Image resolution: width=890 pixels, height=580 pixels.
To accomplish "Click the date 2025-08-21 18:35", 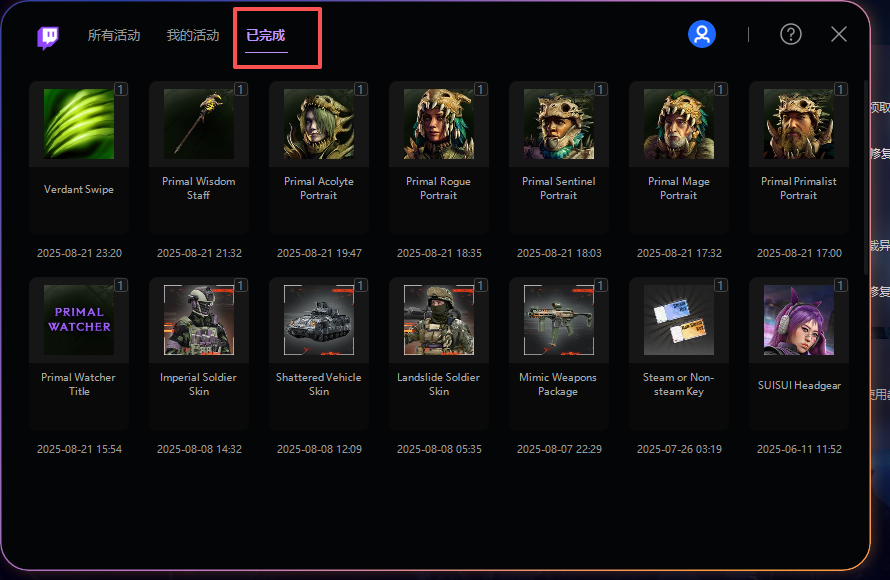I will pos(439,253).
